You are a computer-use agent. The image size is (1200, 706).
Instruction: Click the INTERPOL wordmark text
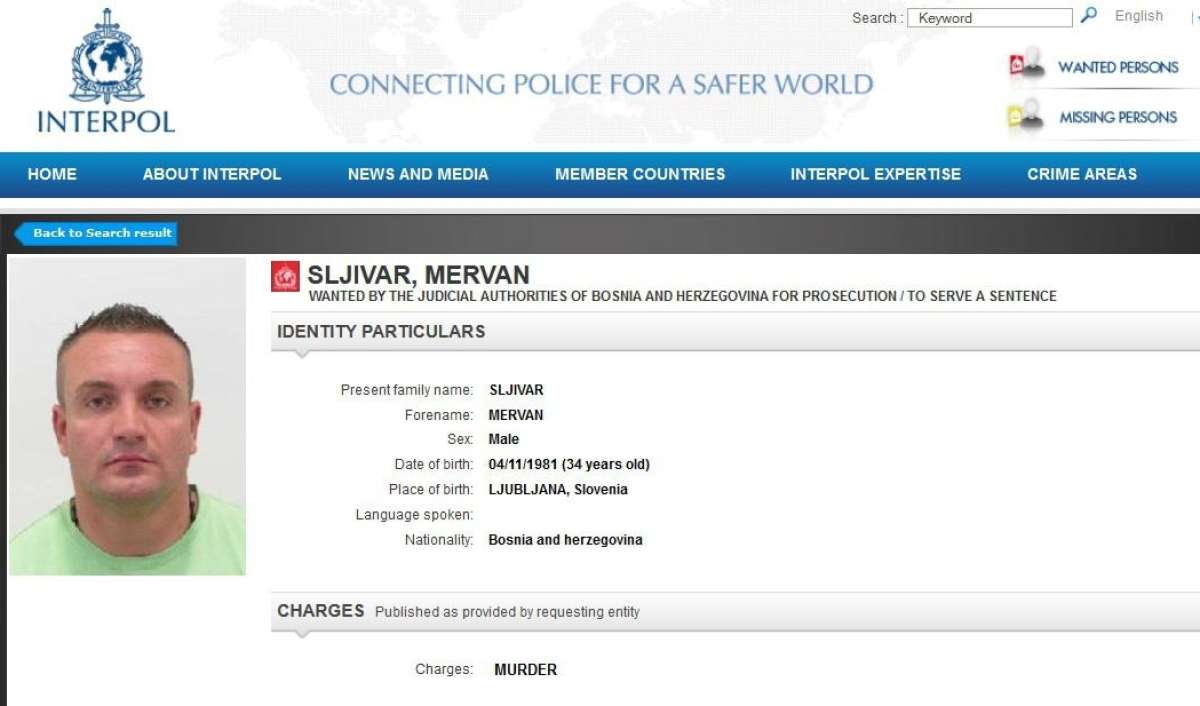pyautogui.click(x=106, y=122)
